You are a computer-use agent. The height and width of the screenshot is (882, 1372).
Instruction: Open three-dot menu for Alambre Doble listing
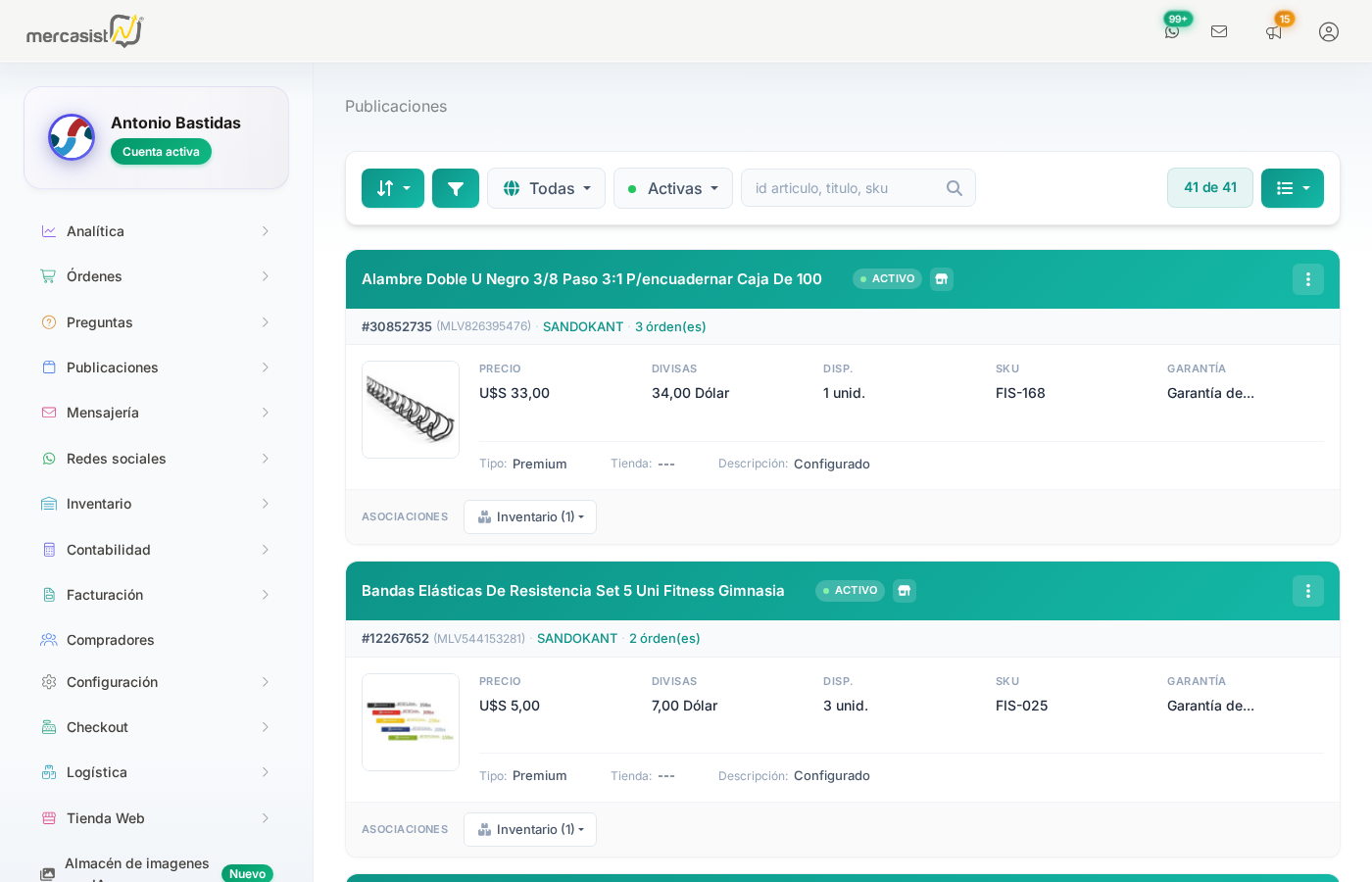pyautogui.click(x=1308, y=279)
